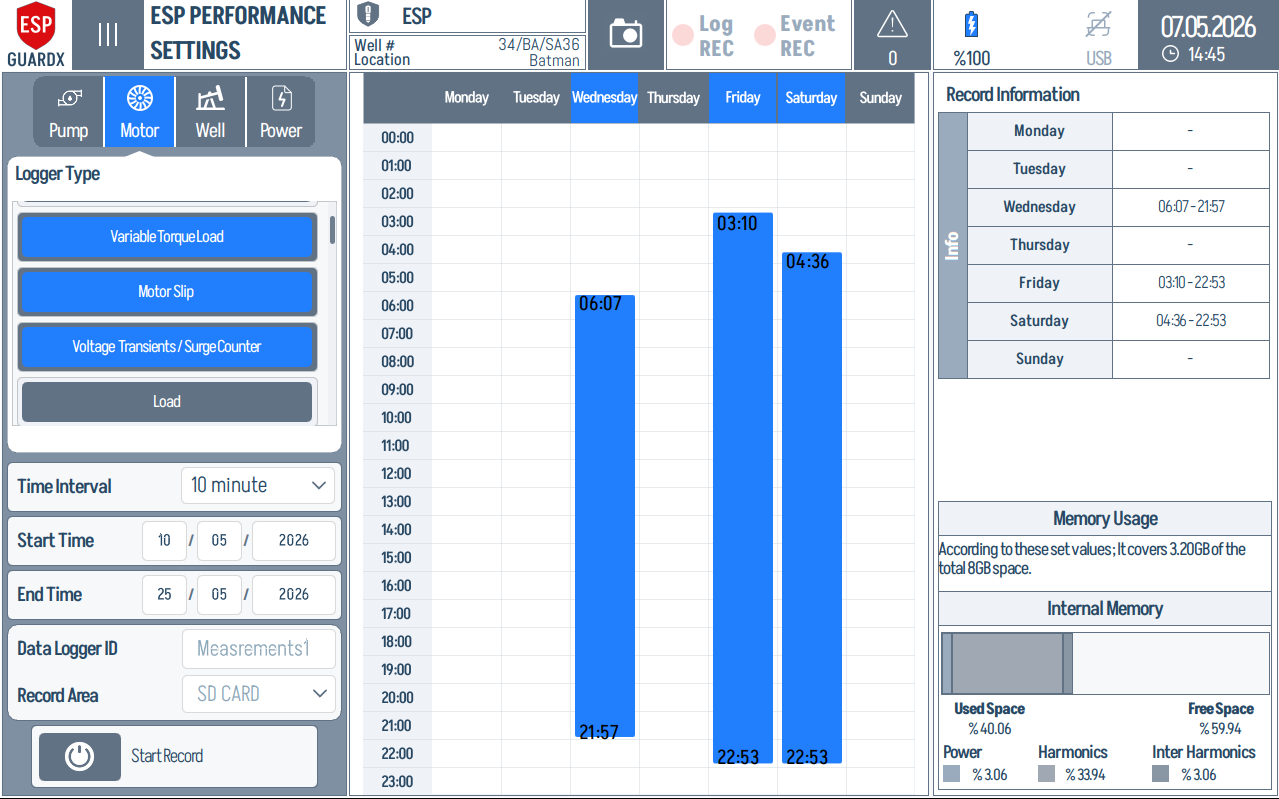Click the Start Time year field
1279x799 pixels.
pos(294,540)
